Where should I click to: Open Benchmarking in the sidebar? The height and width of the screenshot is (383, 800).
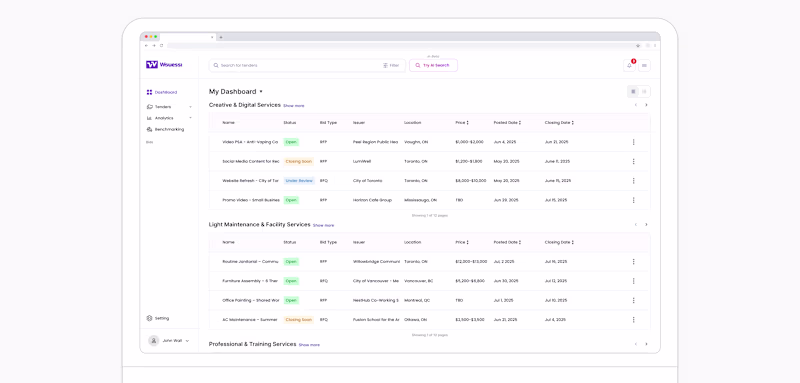(165, 130)
